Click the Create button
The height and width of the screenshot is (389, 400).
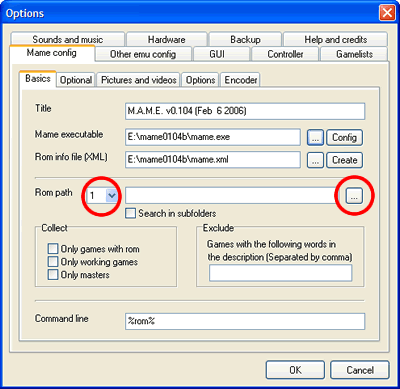[x=344, y=160]
